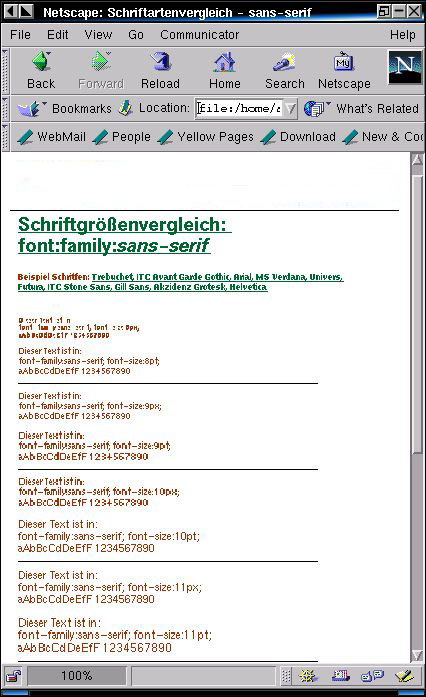Collapse the Location toolbar with its handle
The width and height of the screenshot is (426, 697).
coord(5,108)
